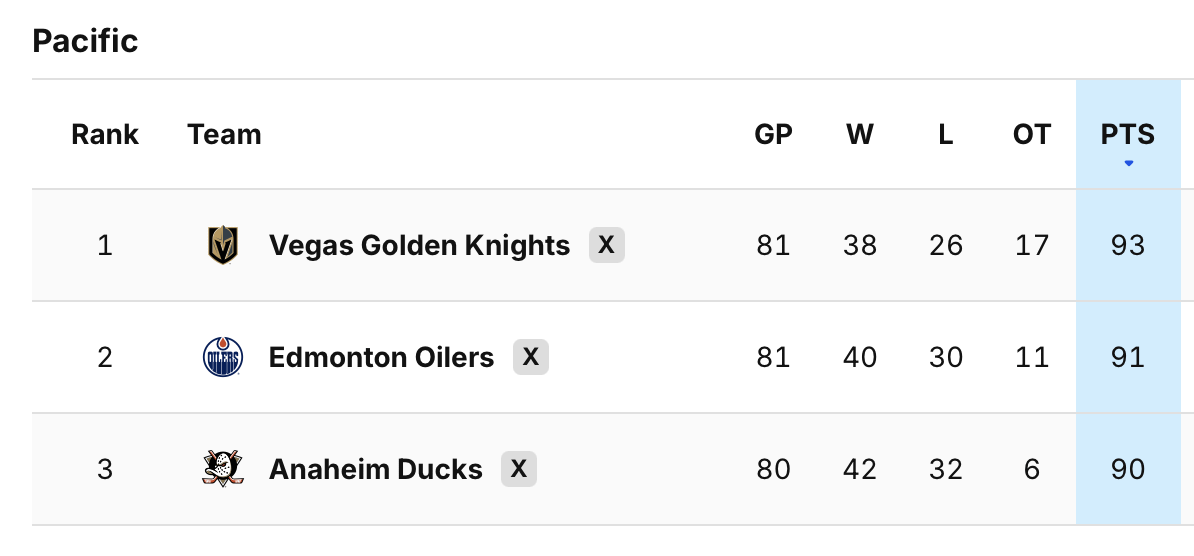Open the Vegas Golden Knights team link
The image size is (1194, 556).
(419, 245)
